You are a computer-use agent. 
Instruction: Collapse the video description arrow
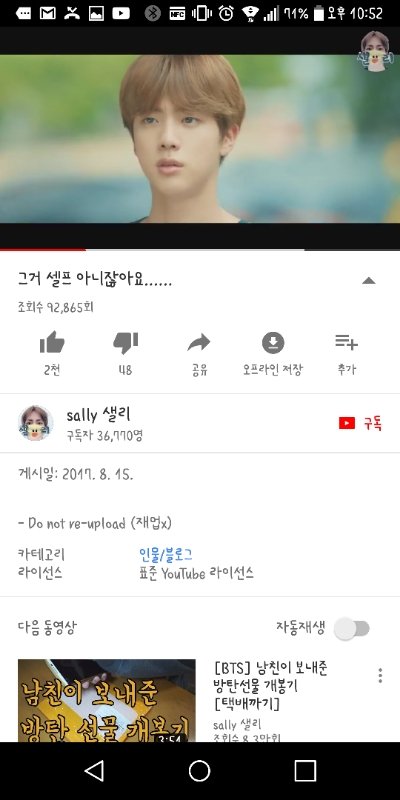[x=368, y=280]
